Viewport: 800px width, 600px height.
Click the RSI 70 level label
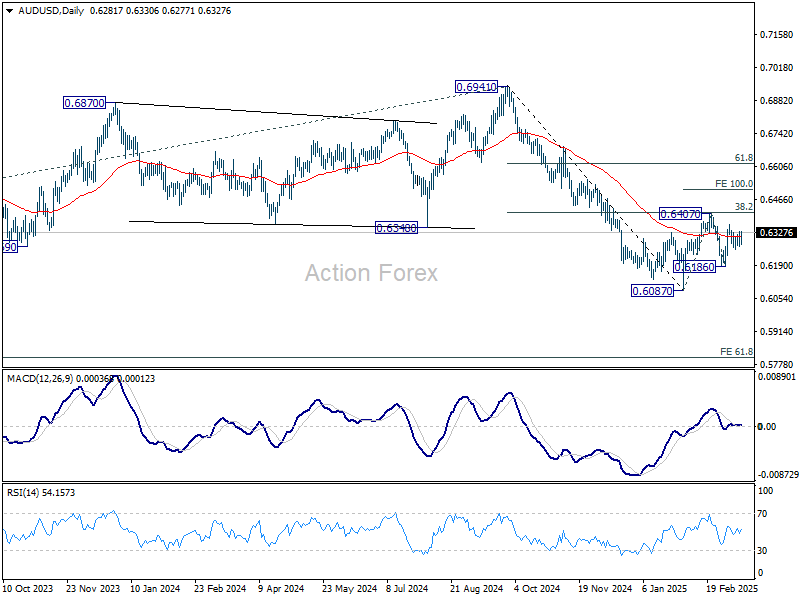point(762,514)
